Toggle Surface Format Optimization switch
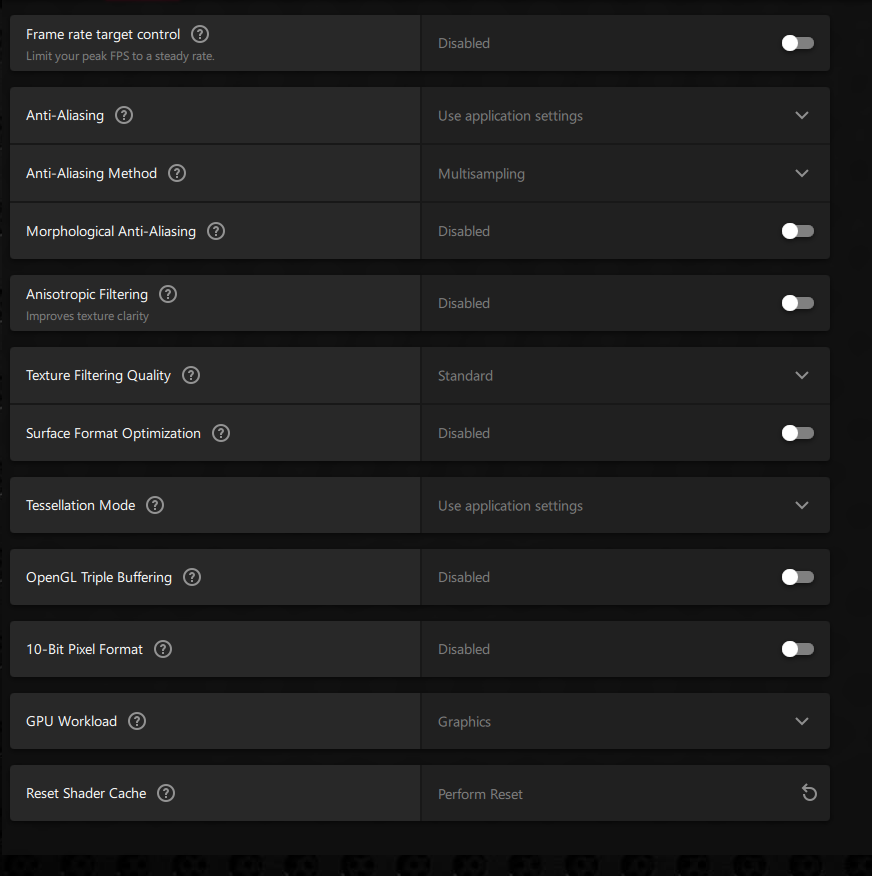The width and height of the screenshot is (872, 876). [x=797, y=433]
